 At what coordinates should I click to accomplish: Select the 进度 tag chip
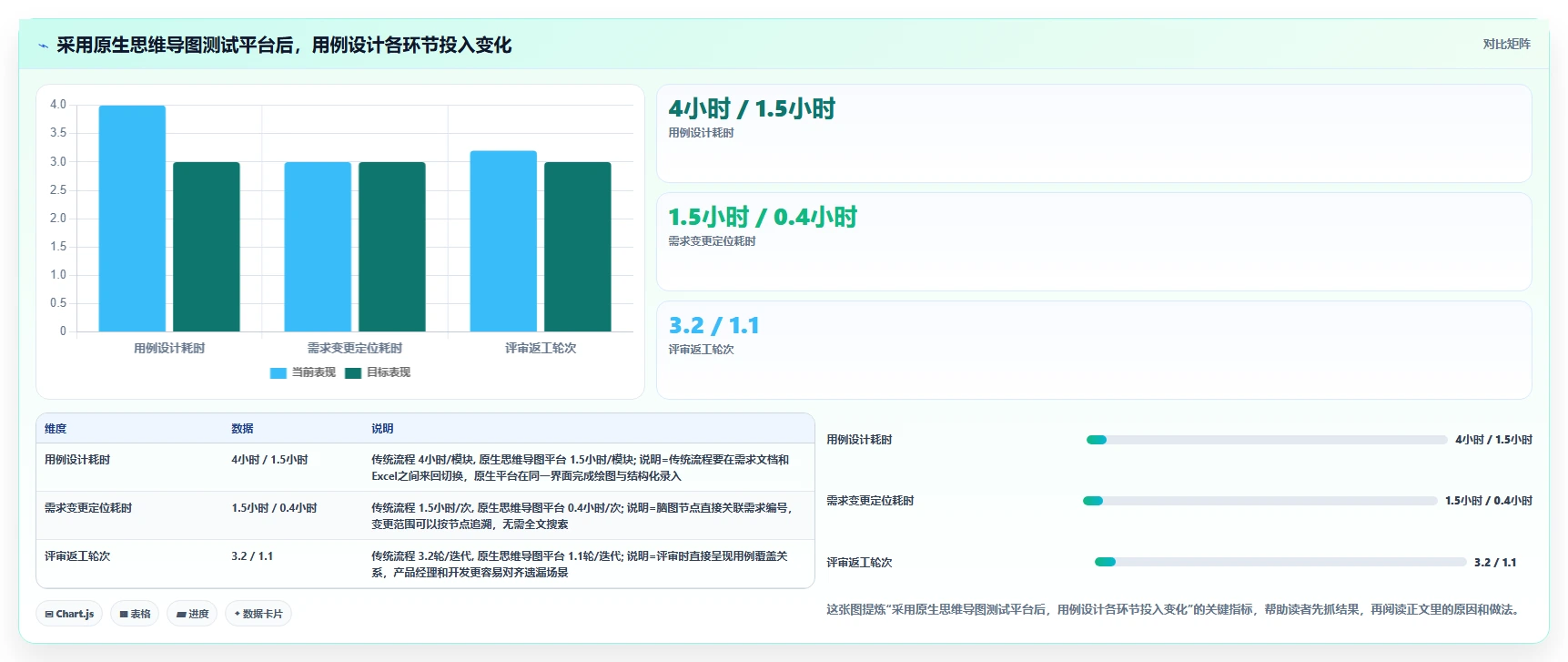192,614
